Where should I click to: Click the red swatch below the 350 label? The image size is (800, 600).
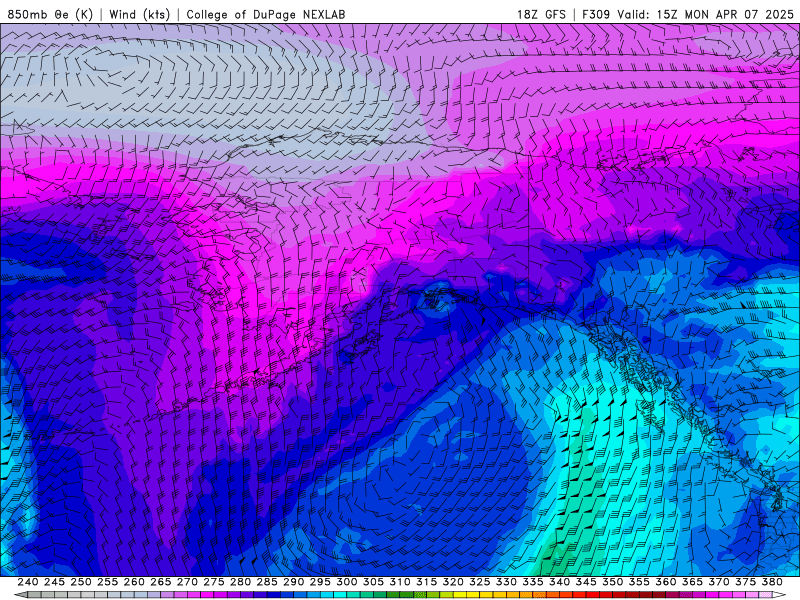point(606,595)
